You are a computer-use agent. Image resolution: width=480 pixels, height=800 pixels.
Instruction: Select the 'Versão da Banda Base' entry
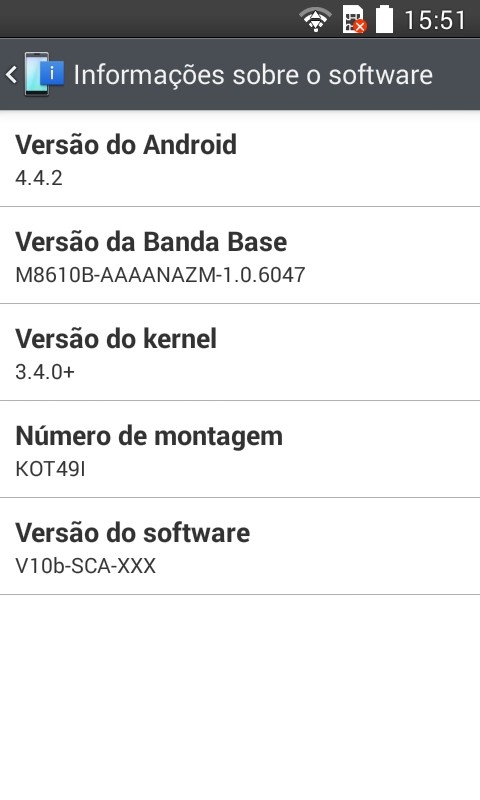point(240,255)
